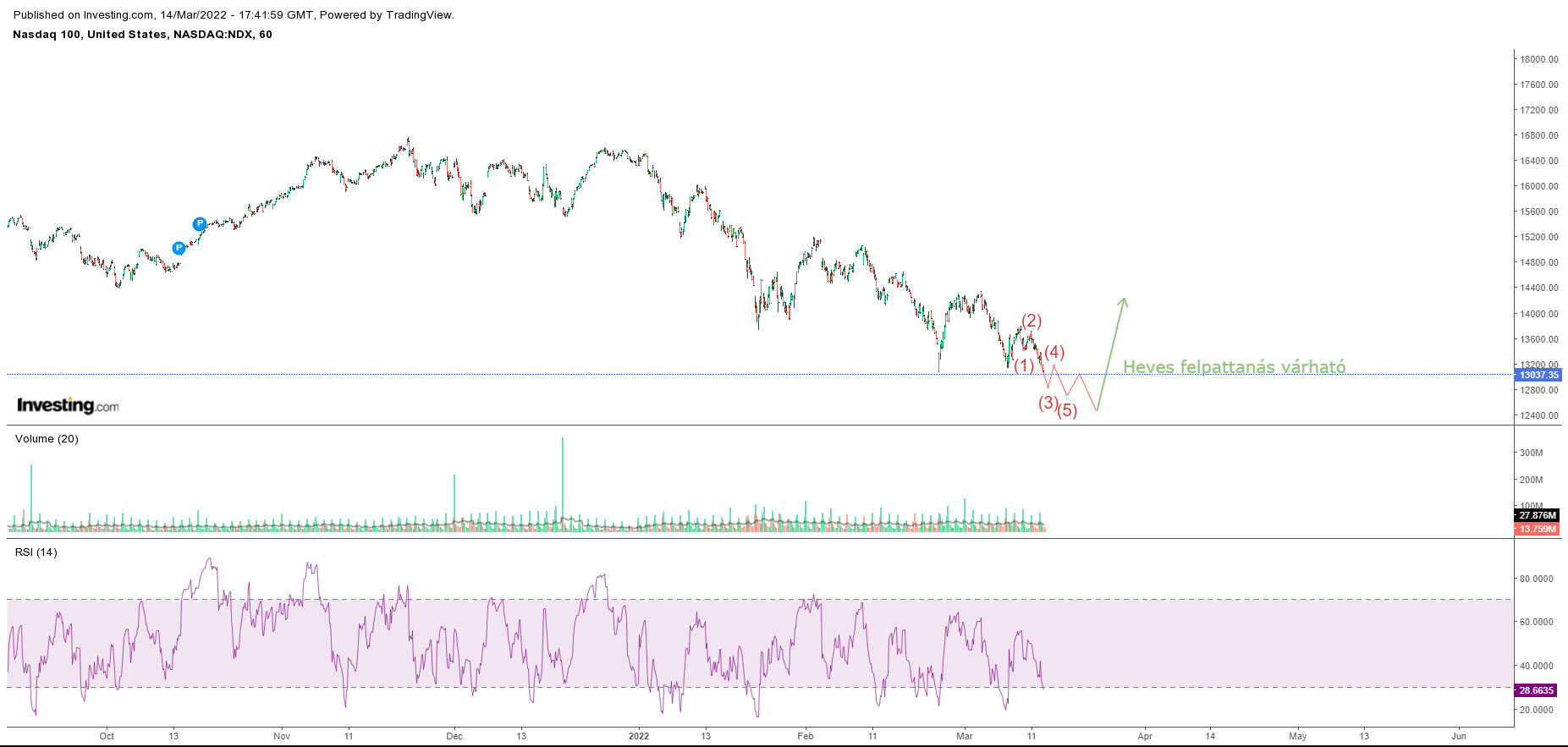1568x747 pixels.
Task: Click the green 'Heves felpattanás várható' text
Action: (1234, 367)
